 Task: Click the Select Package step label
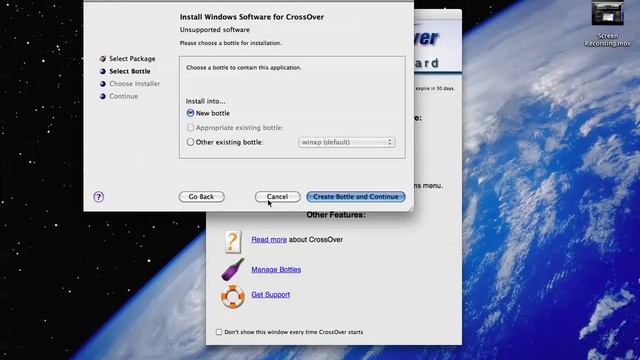[132, 59]
